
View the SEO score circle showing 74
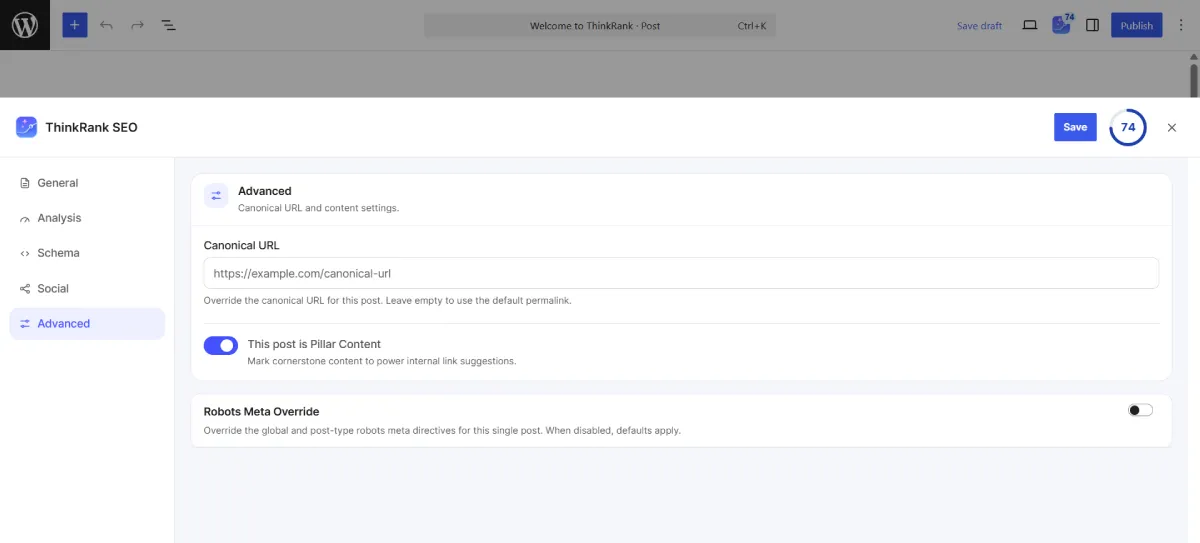click(x=1128, y=127)
